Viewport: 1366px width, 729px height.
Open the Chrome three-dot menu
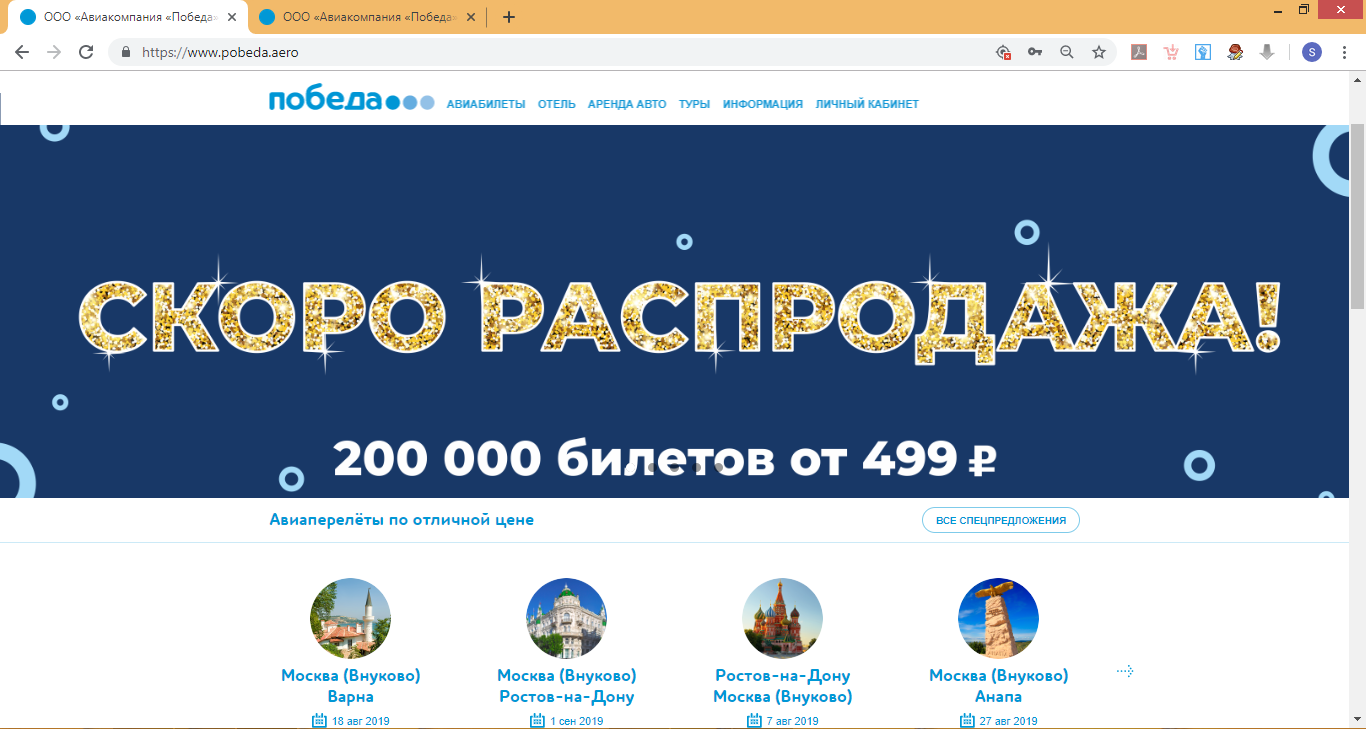[x=1344, y=52]
